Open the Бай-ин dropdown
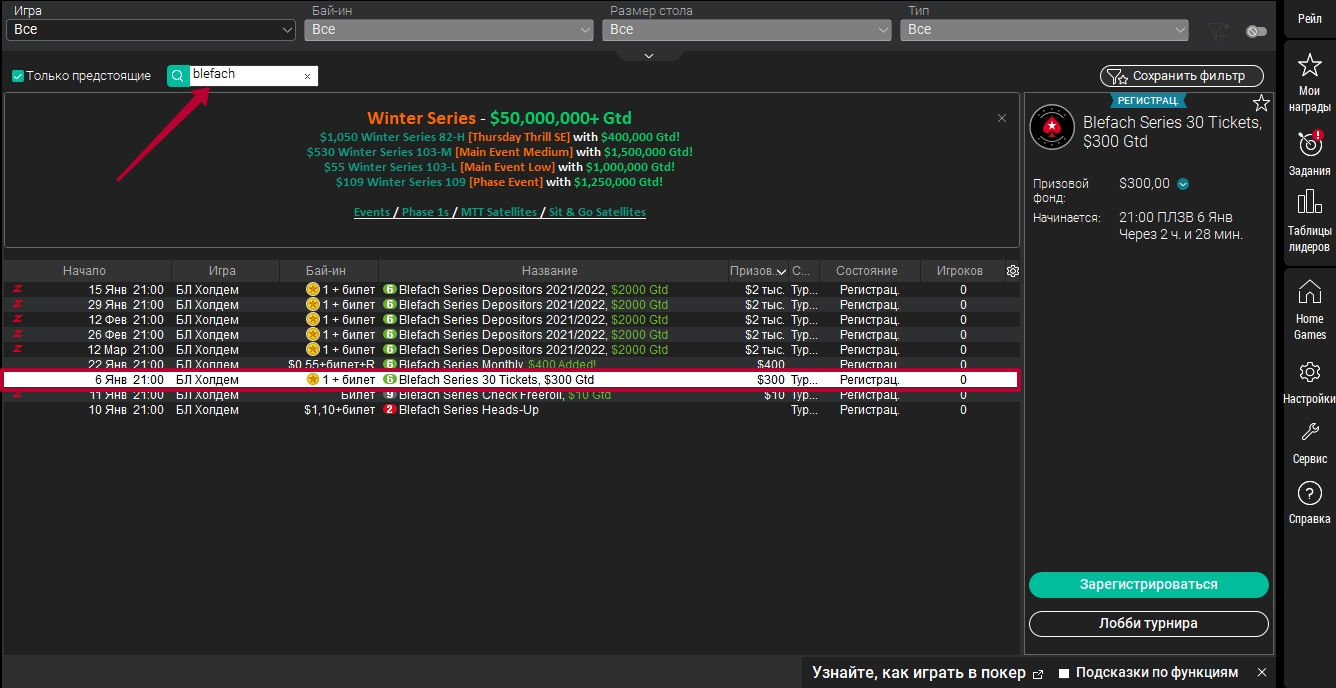 tap(449, 30)
